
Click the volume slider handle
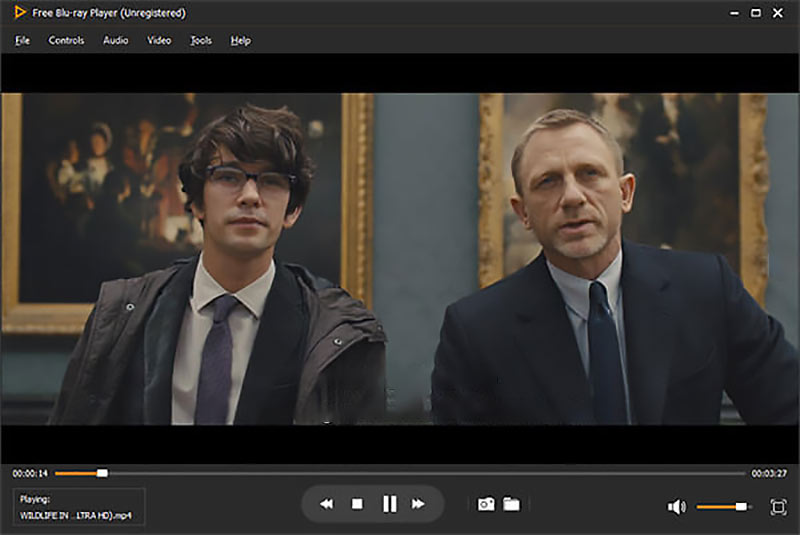click(x=741, y=507)
